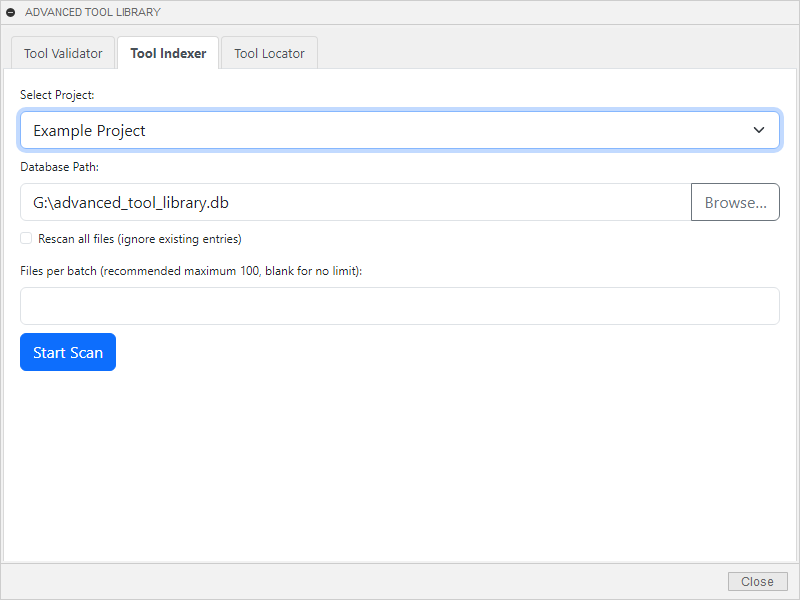This screenshot has height=600, width=800.
Task: Enable the Rescan all files checkbox
Action: point(26,238)
